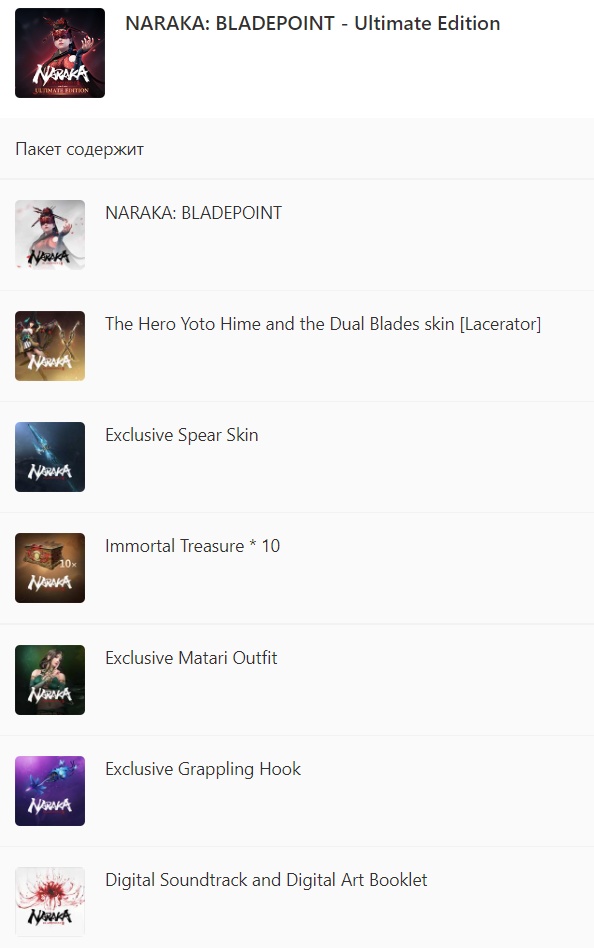Screen dimensions: 594x948
Task: Select the Exclusive Grappling Hook title
Action: 203,769
